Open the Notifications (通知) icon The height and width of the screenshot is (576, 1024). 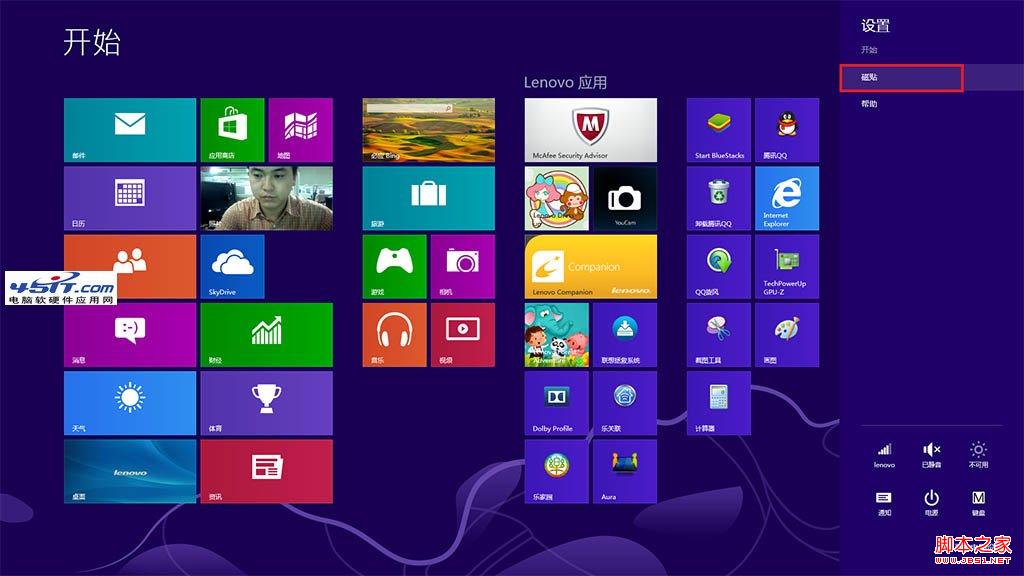click(884, 503)
